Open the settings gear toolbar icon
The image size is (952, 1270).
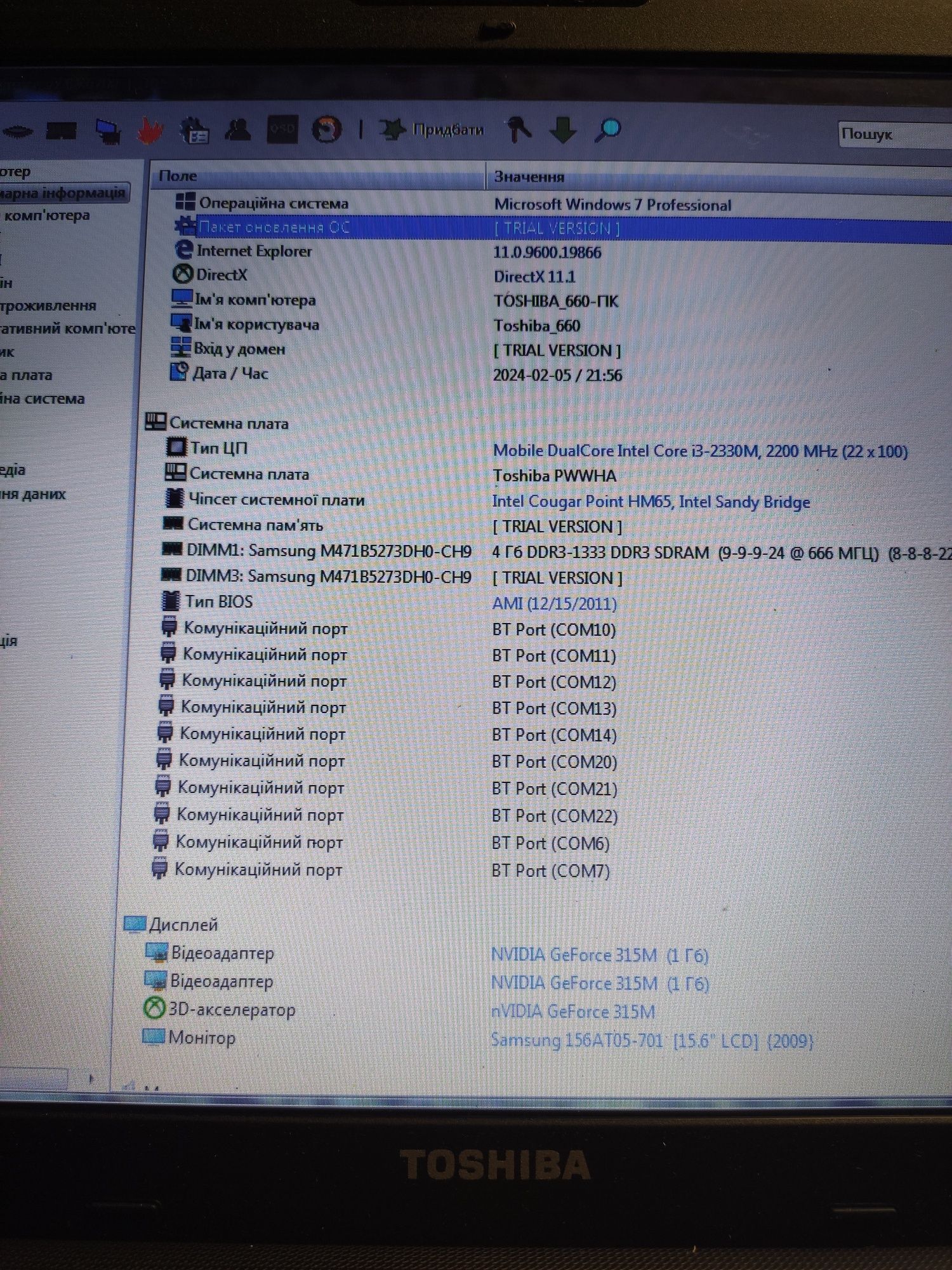pyautogui.click(x=194, y=130)
